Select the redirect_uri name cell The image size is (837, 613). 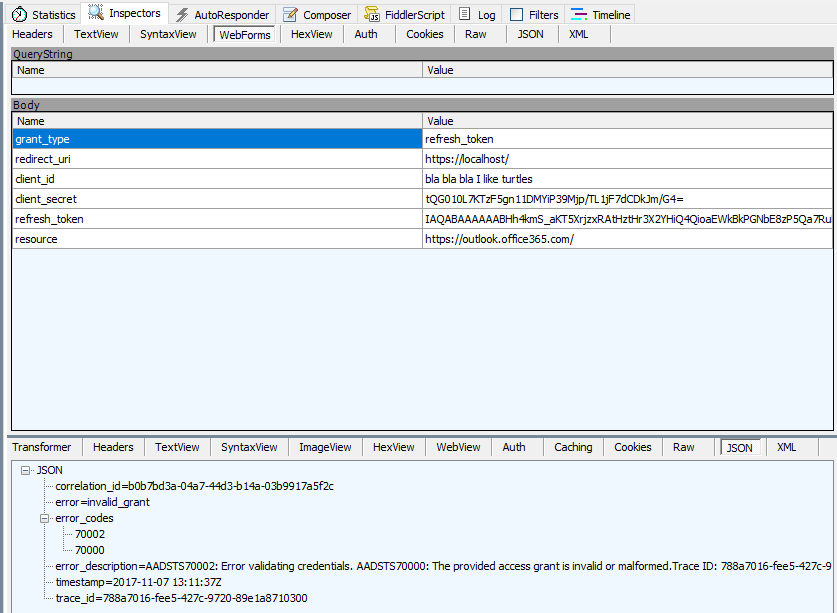click(x=217, y=159)
